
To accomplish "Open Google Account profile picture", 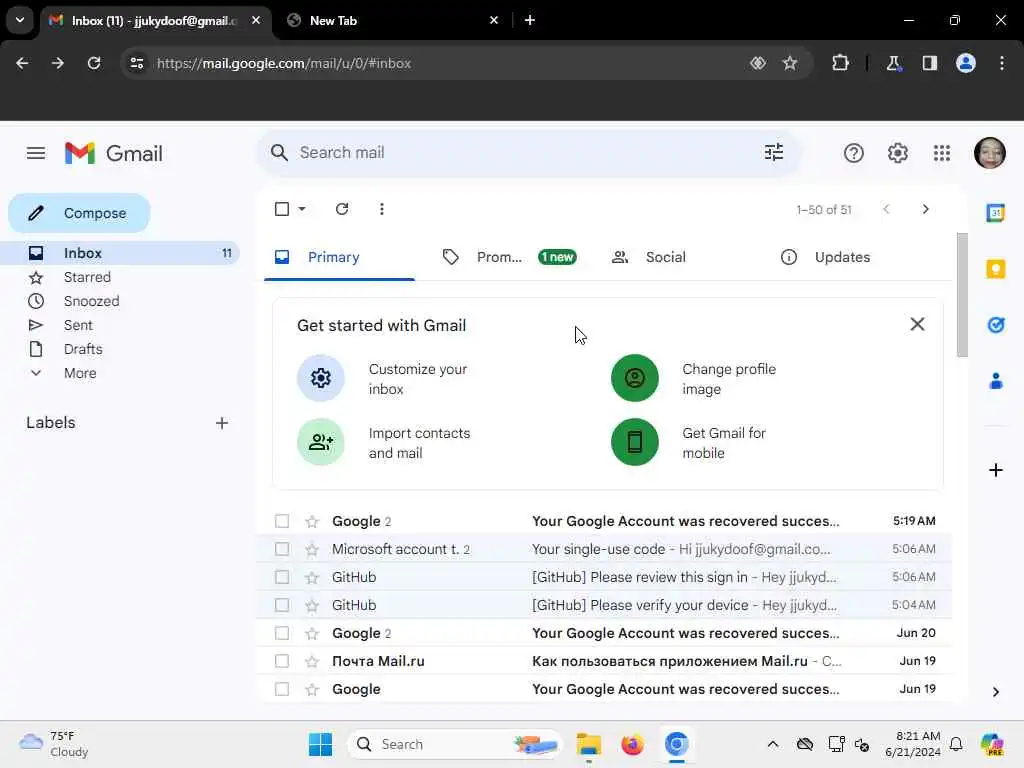I will [x=989, y=153].
